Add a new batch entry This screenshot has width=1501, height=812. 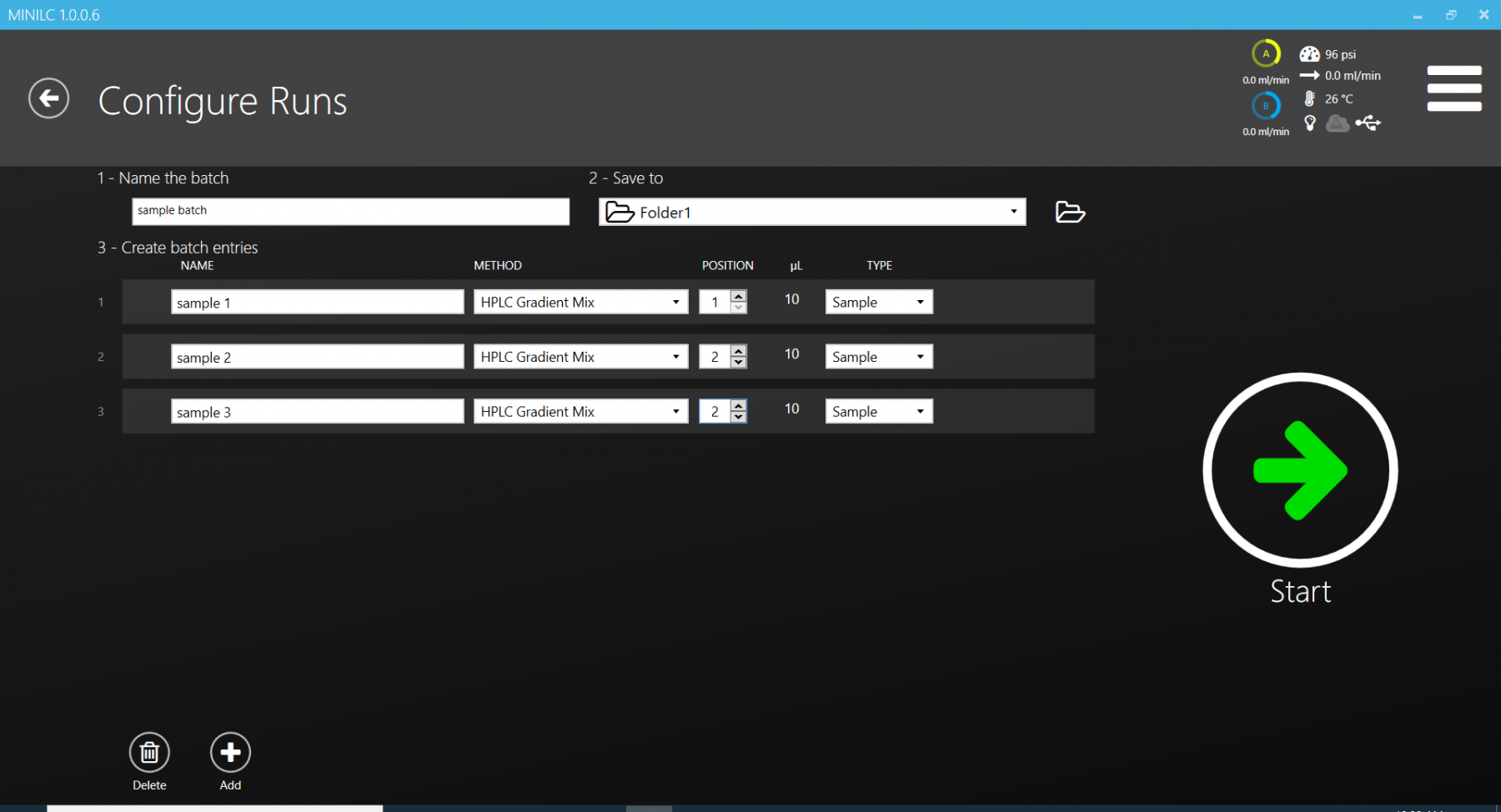coord(230,753)
